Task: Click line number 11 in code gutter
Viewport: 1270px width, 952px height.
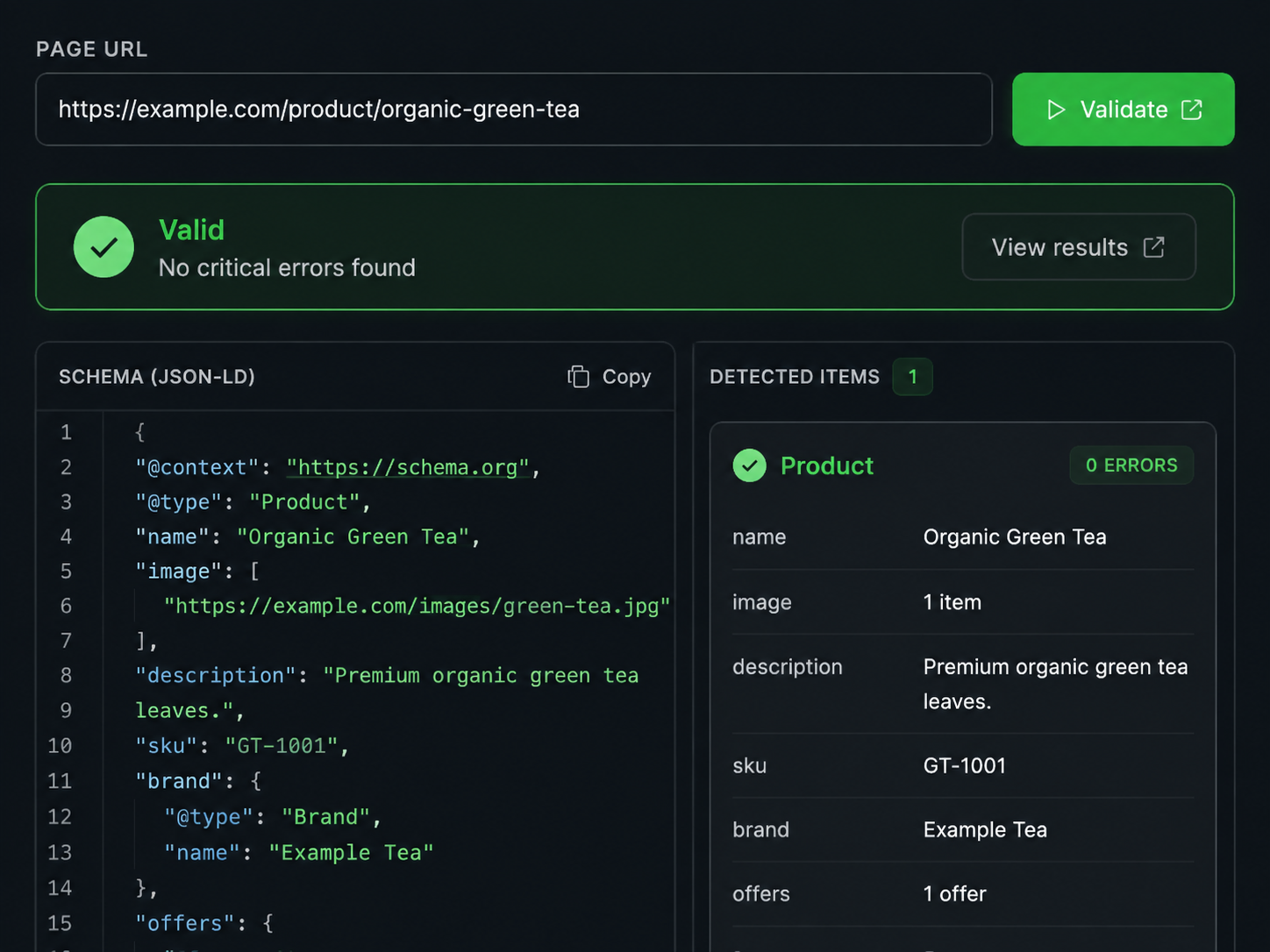Action: (60, 781)
